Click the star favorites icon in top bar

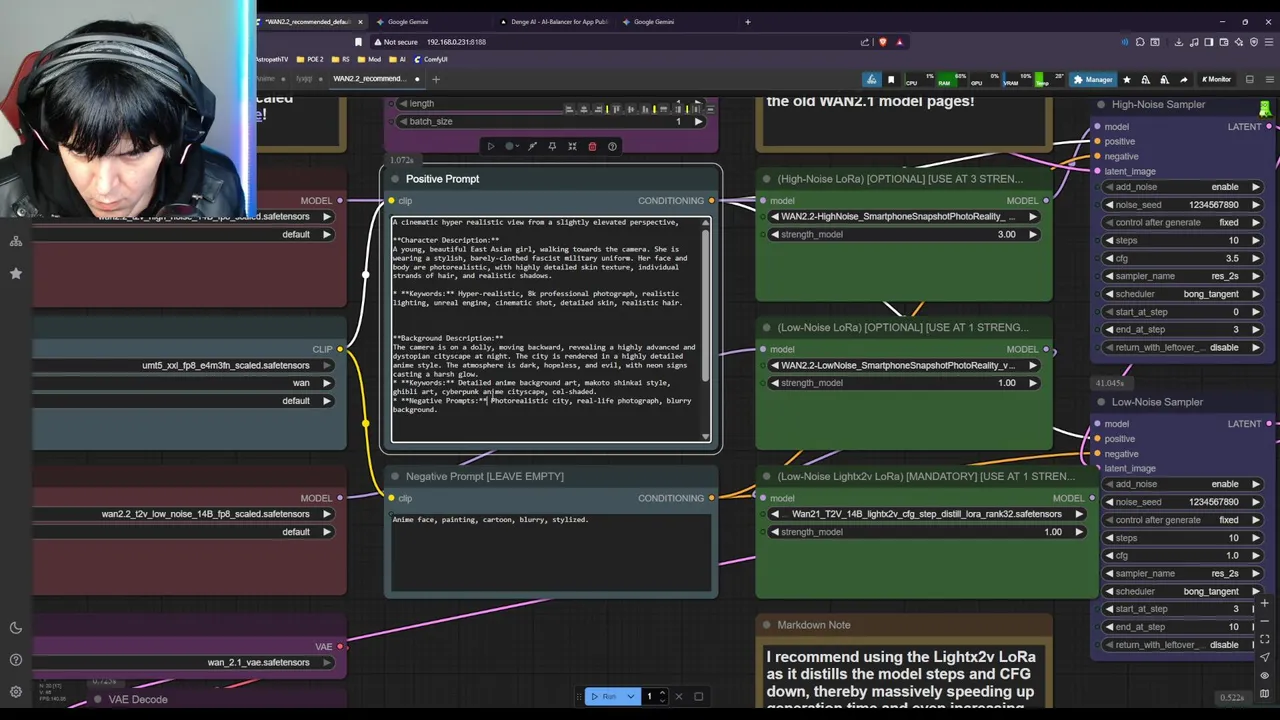point(1127,79)
